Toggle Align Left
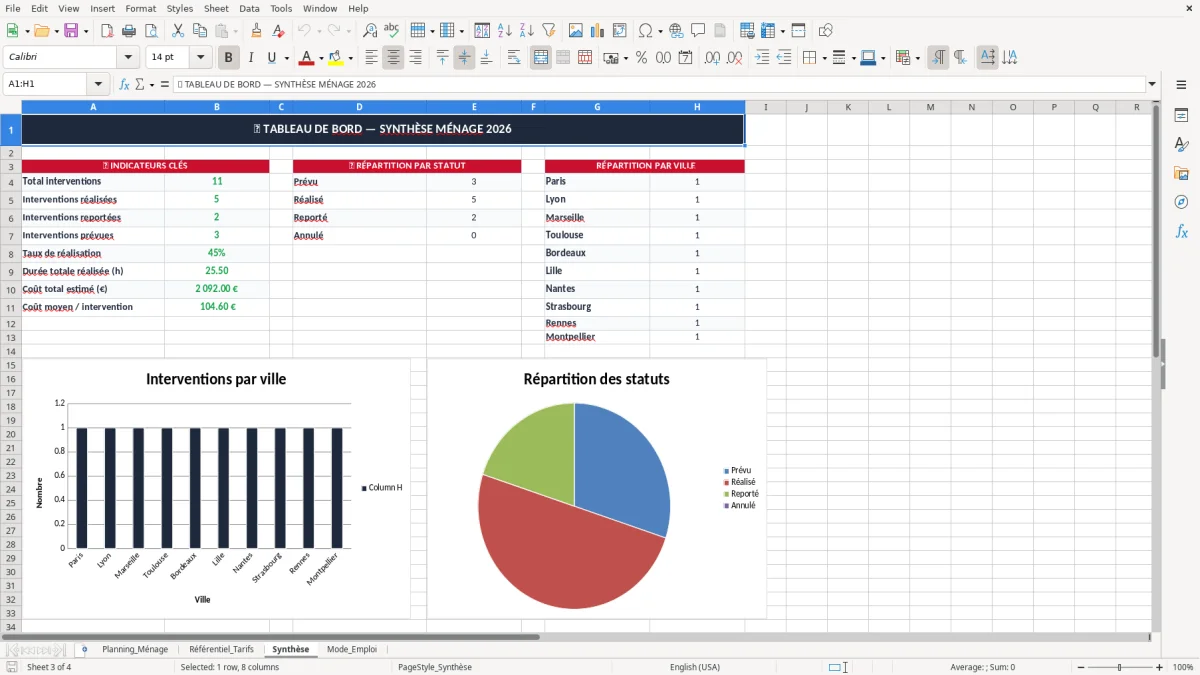The height and width of the screenshot is (675, 1200). click(x=371, y=58)
